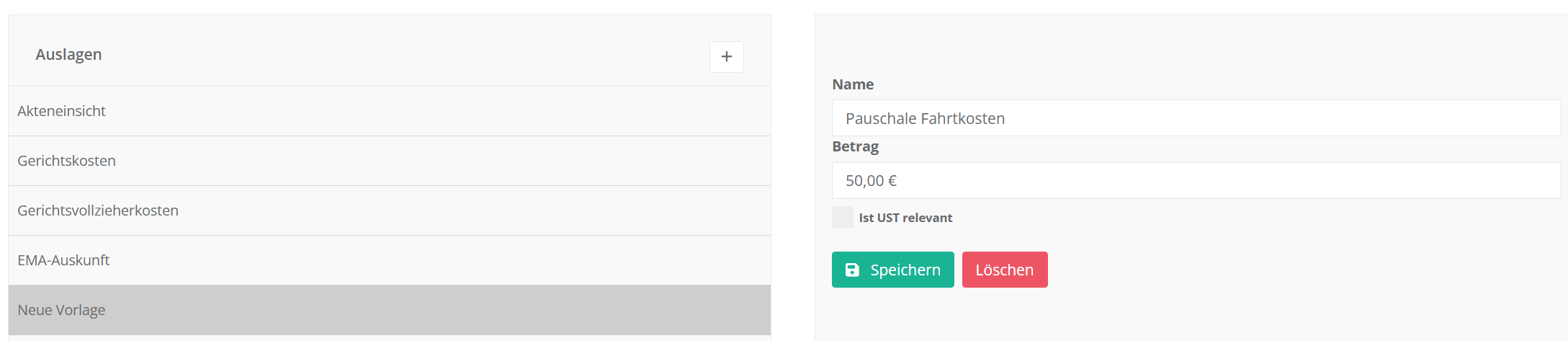Screen dimensions: 1568x341
Task: Select the EMA-Auskunft entry
Action: [x=64, y=260]
